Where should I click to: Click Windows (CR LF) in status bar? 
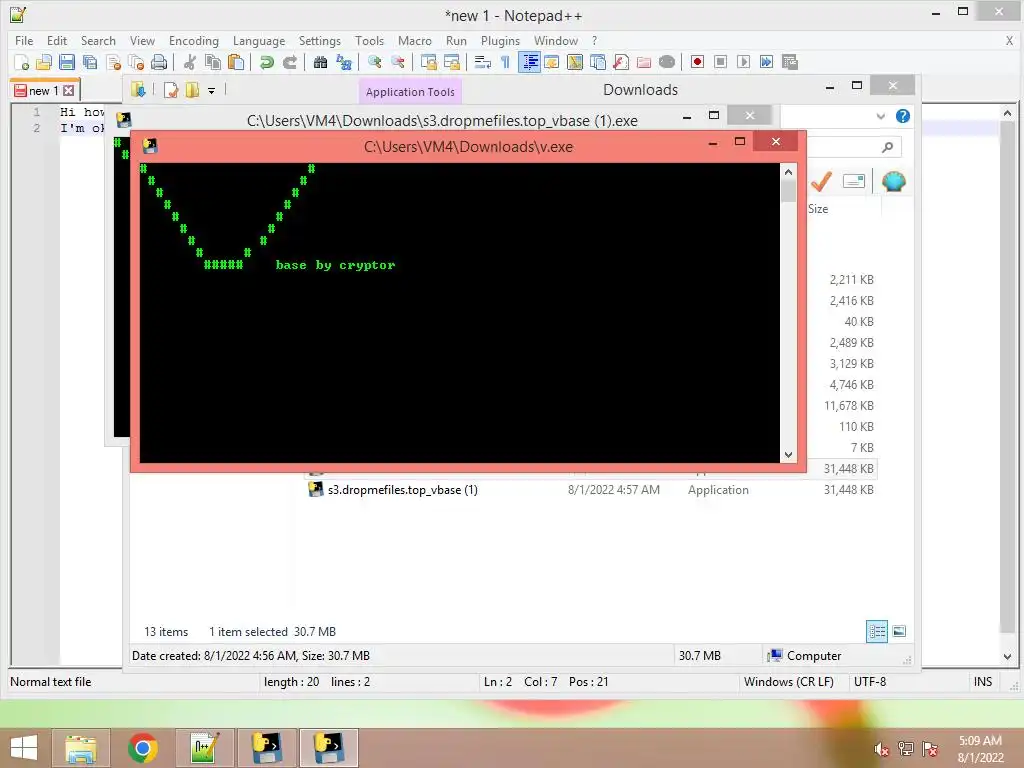[x=789, y=682]
